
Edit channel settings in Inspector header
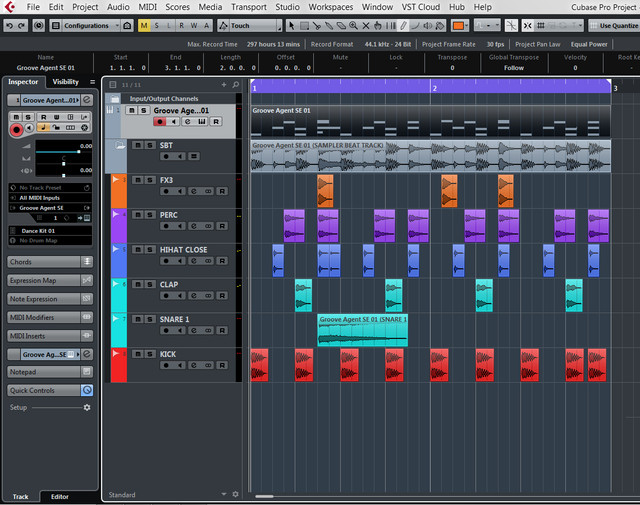(x=87, y=100)
